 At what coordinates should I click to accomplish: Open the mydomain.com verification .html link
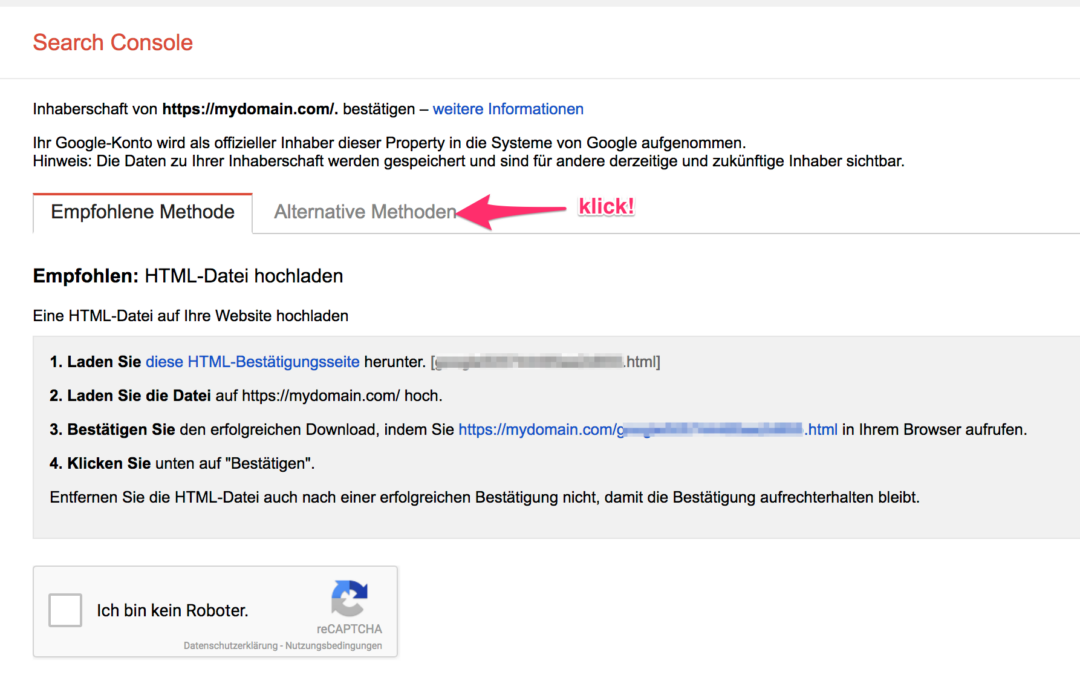coord(647,430)
